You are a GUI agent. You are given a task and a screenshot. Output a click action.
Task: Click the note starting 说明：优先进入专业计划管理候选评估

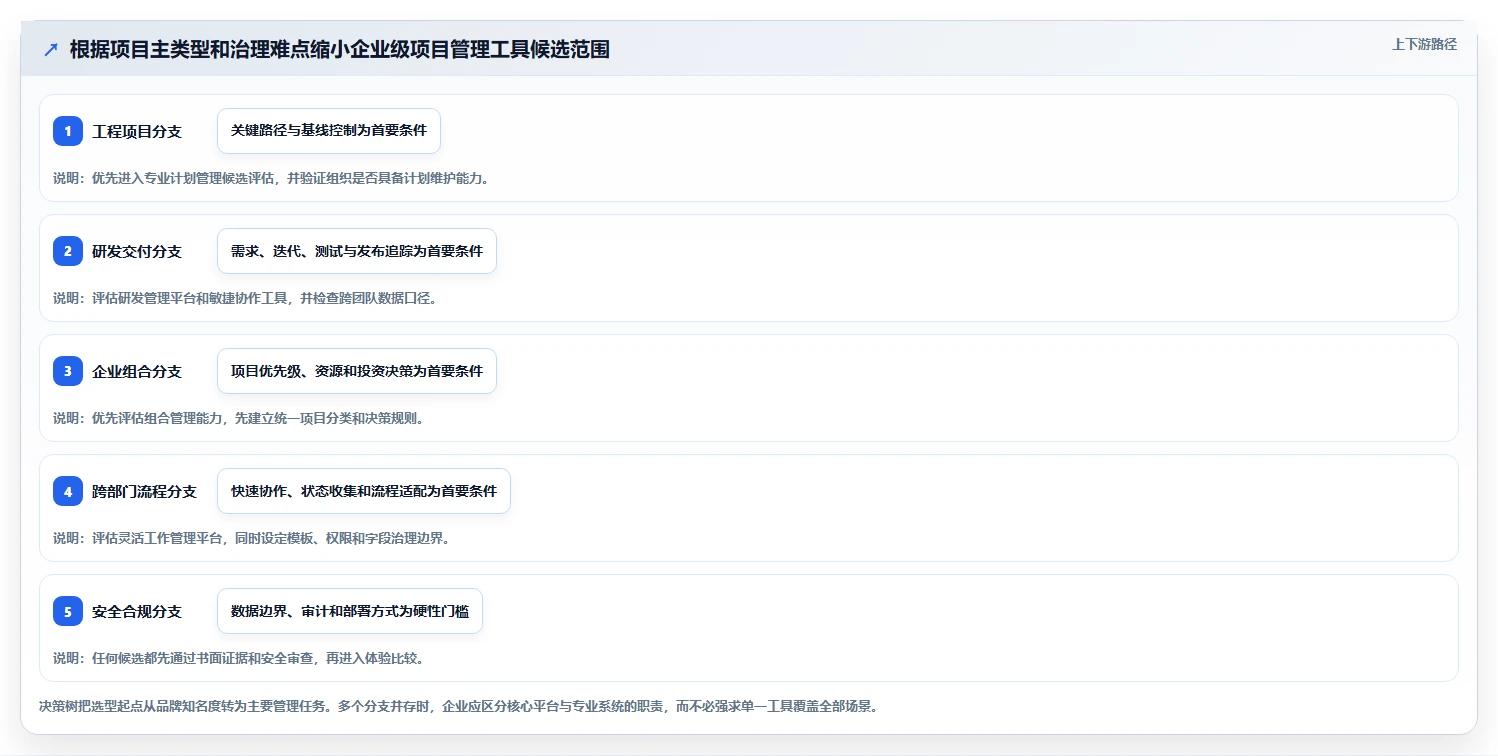pyautogui.click(x=271, y=178)
